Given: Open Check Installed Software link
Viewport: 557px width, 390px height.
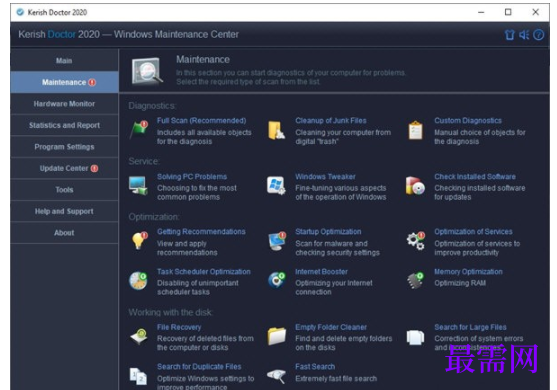Looking at the screenshot, I should (475, 177).
